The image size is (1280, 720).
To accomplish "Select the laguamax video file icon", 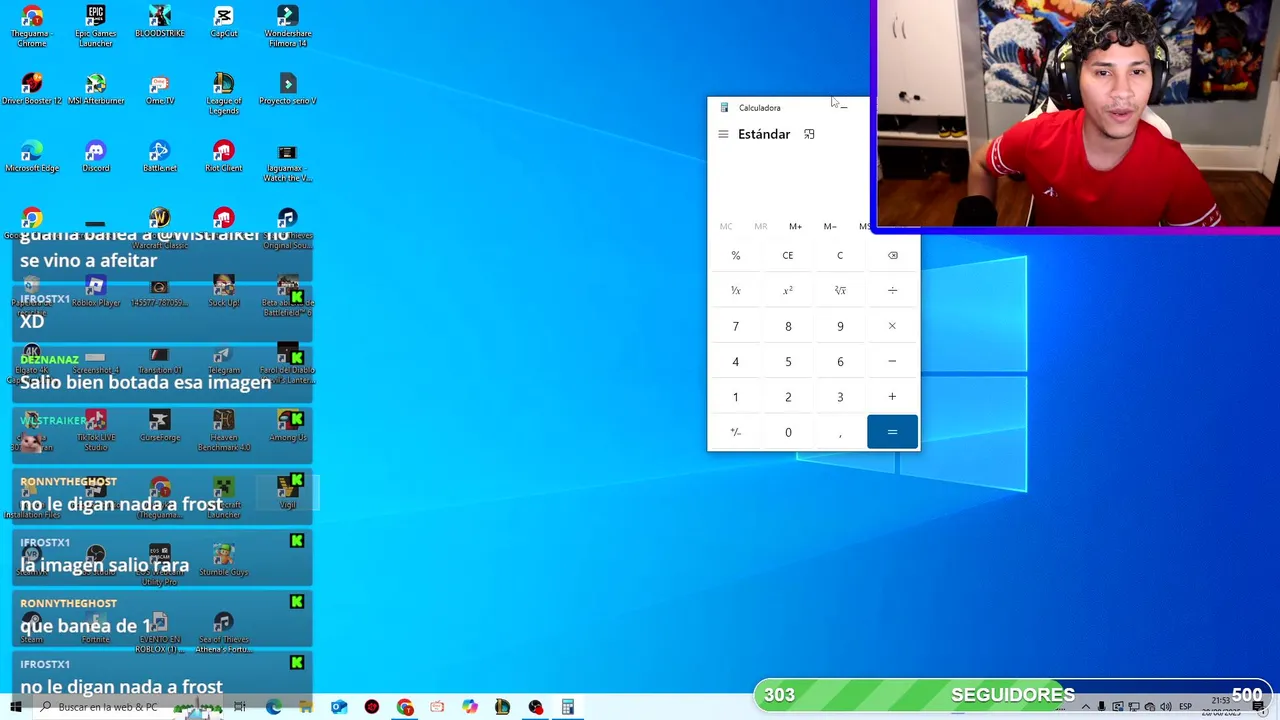I will point(288,161).
